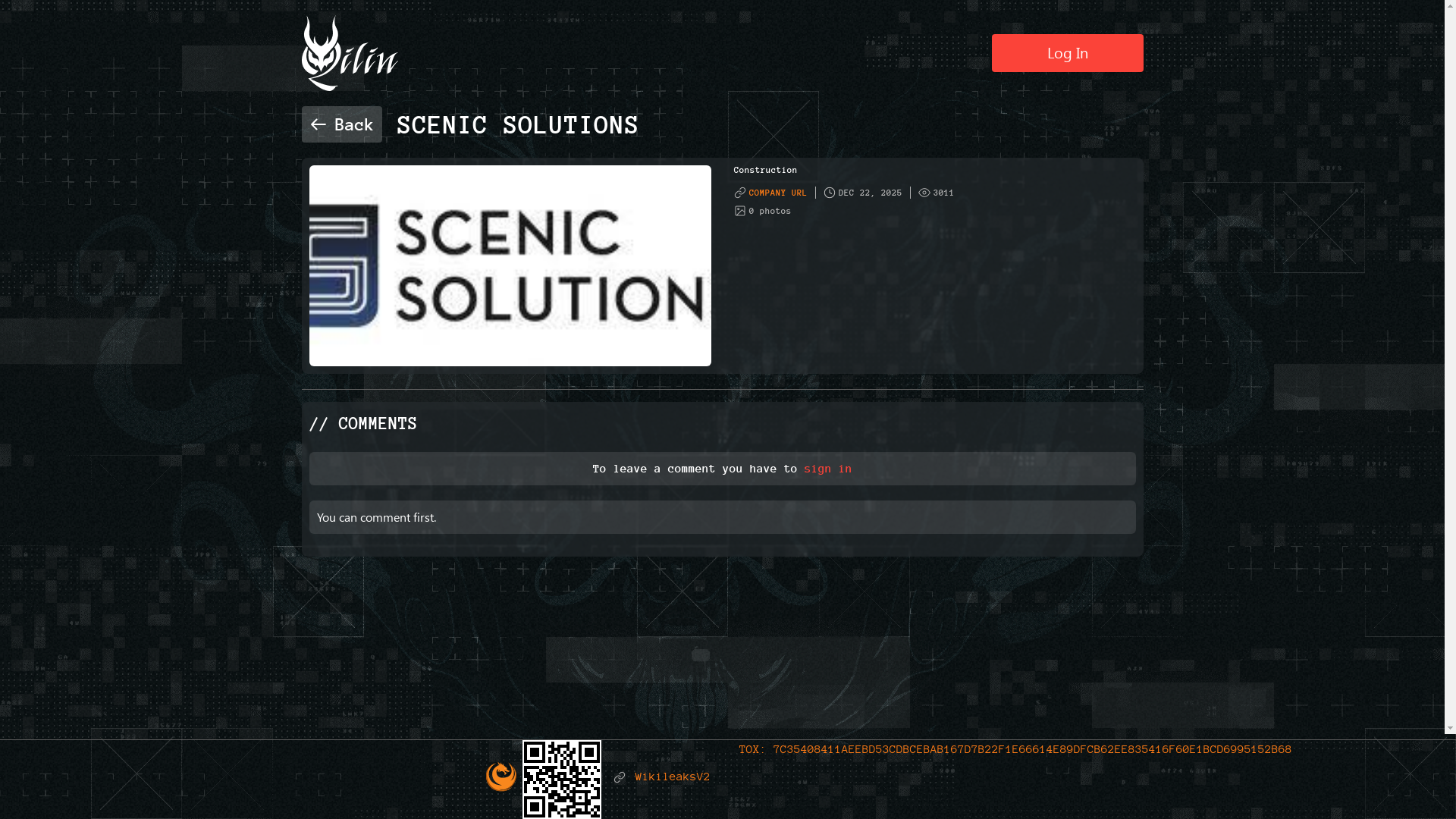Viewport: 1456px width, 819px height.
Task: Click the Scenic Solutions logo thumbnail
Action: click(x=510, y=265)
